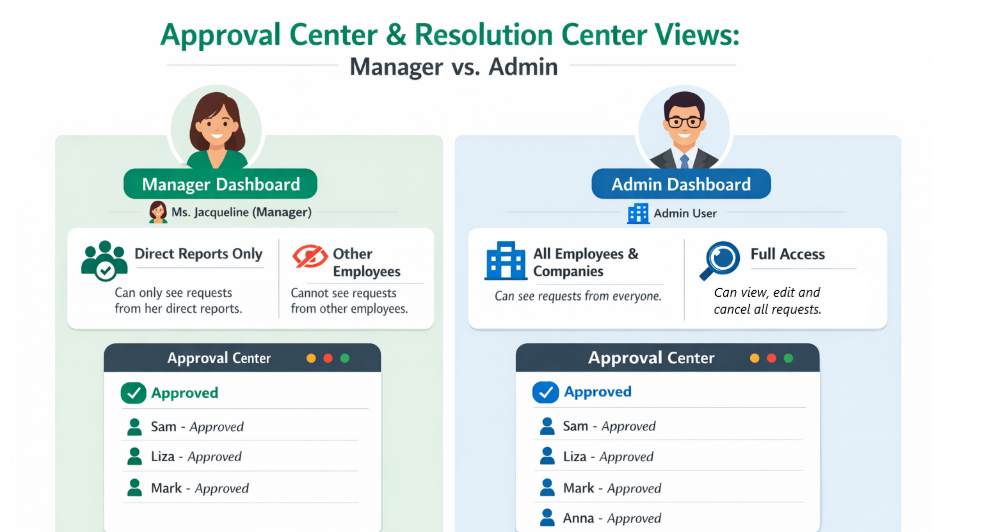Viewport: 986px width, 532px height.
Task: Click the person icon next to Mark in manager list
Action: (x=134, y=488)
